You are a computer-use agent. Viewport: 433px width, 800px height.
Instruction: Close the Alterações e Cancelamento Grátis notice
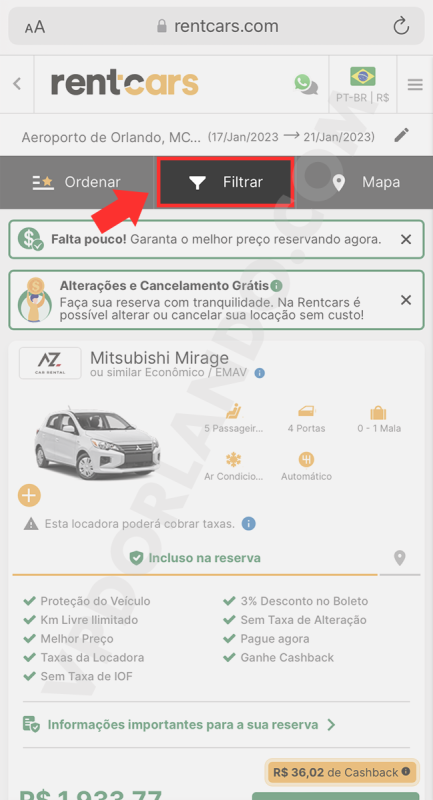pyautogui.click(x=405, y=300)
